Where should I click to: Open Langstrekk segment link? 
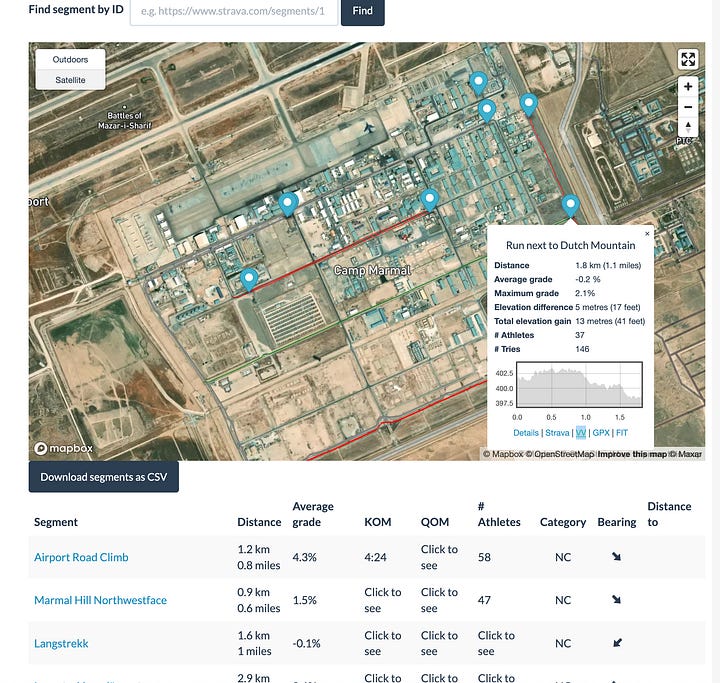pyautogui.click(x=61, y=643)
